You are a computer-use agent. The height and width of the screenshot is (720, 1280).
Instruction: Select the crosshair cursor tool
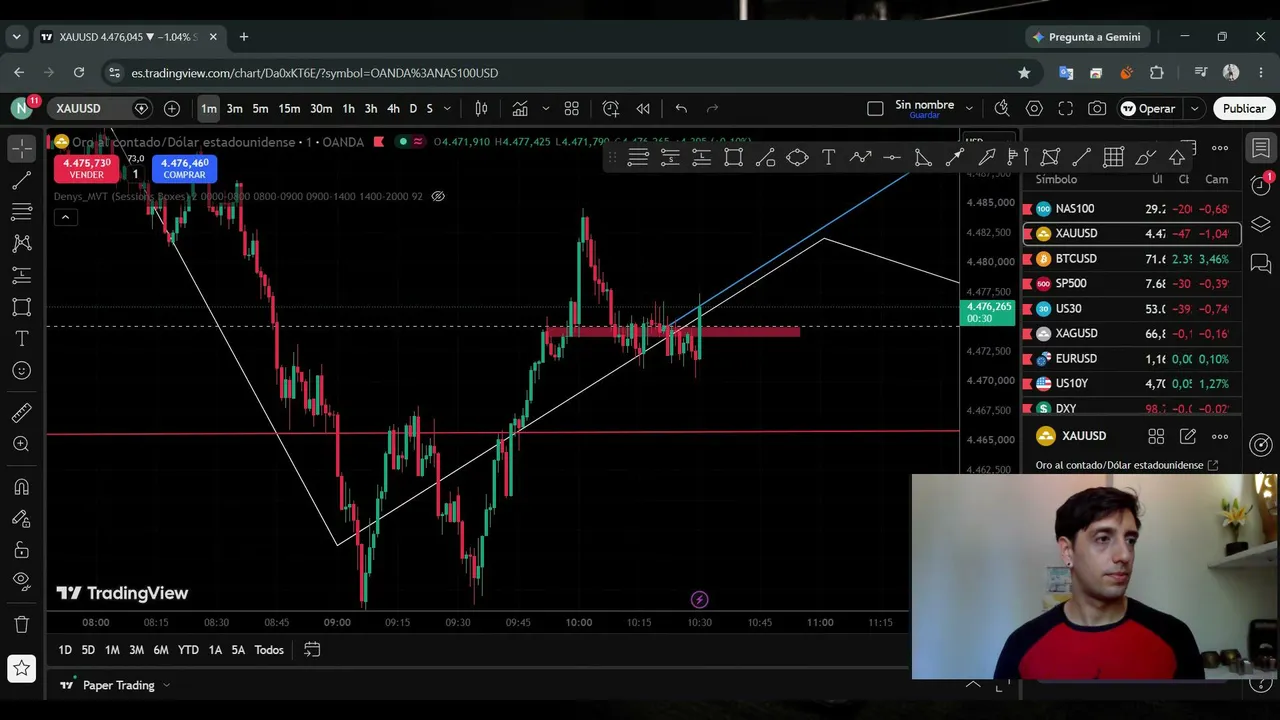pos(22,147)
